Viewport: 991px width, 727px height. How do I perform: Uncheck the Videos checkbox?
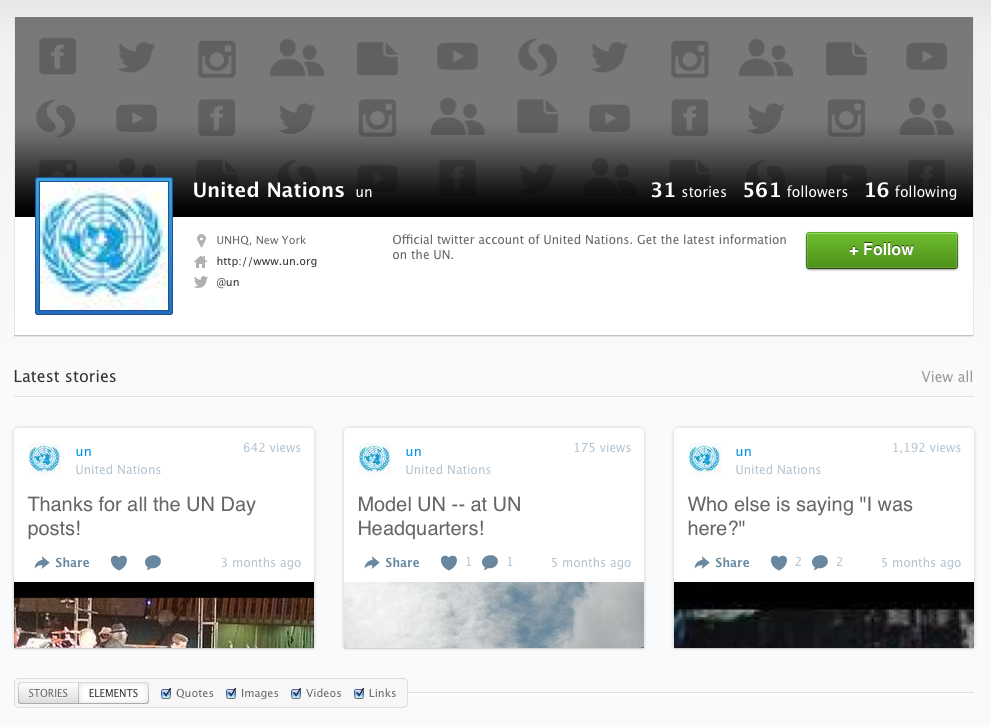click(x=296, y=693)
